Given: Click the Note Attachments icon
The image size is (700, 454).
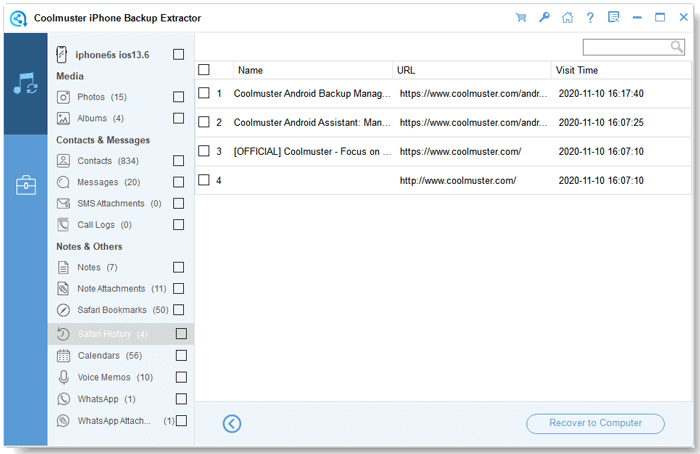Looking at the screenshot, I should click(63, 289).
